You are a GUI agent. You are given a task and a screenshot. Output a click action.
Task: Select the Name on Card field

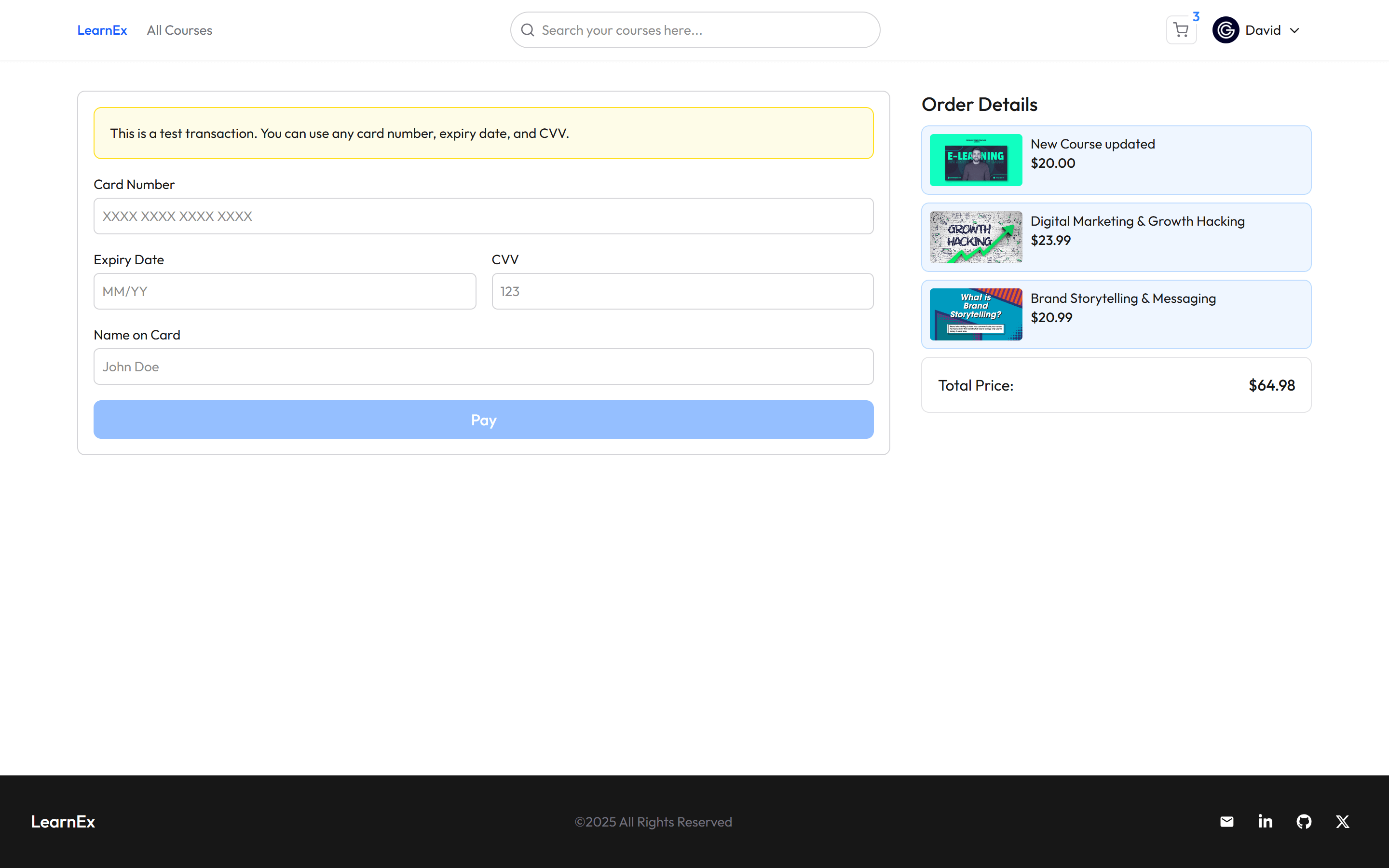pyautogui.click(x=483, y=366)
